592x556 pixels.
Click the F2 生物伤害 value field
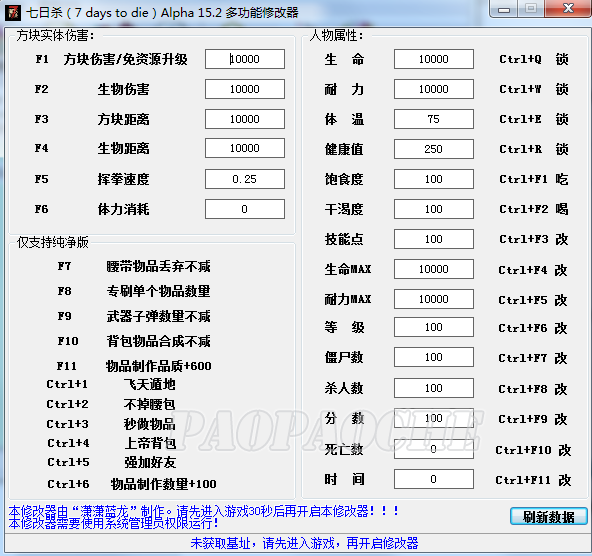pos(245,89)
